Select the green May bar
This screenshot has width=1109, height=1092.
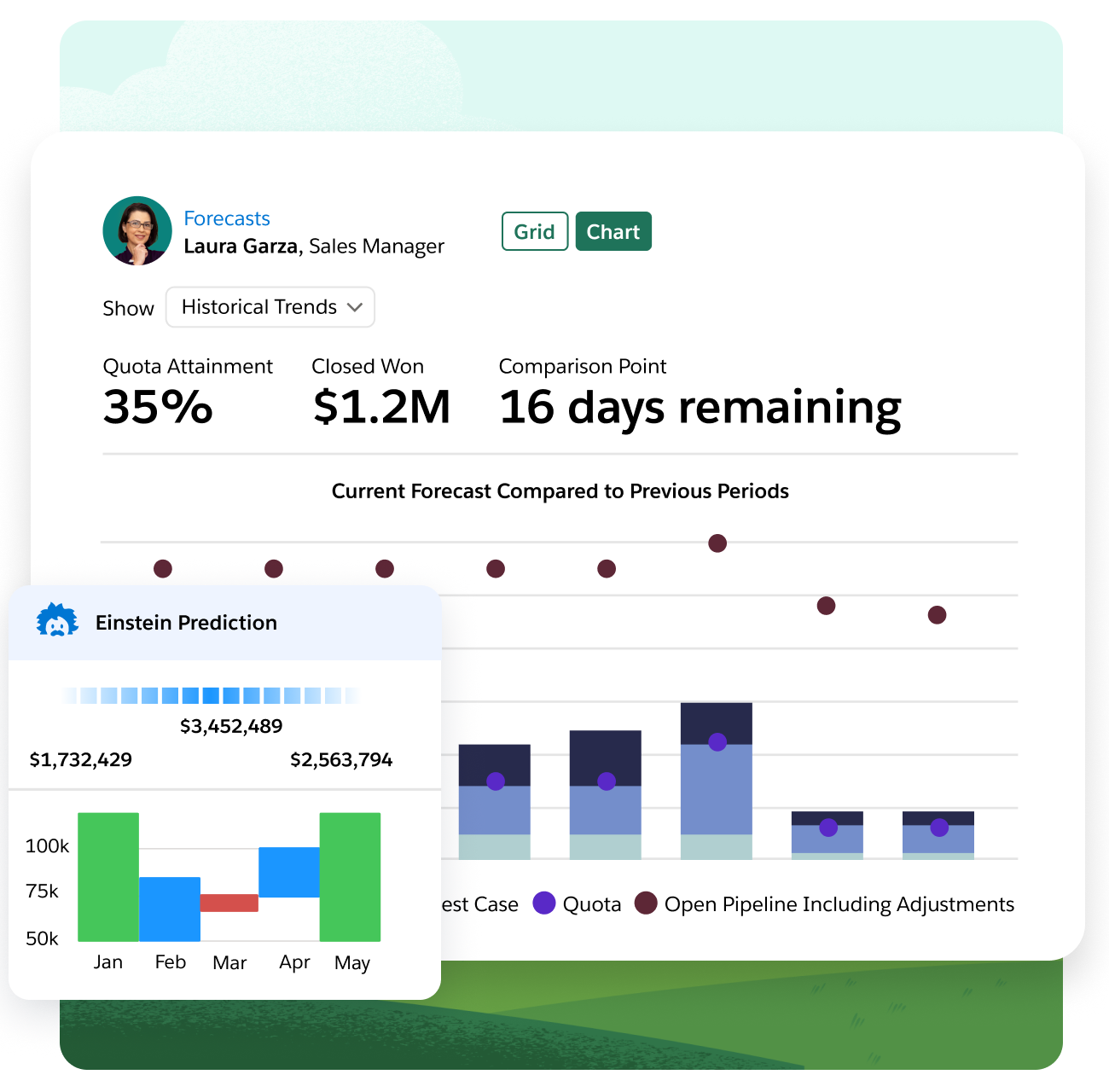click(x=351, y=877)
